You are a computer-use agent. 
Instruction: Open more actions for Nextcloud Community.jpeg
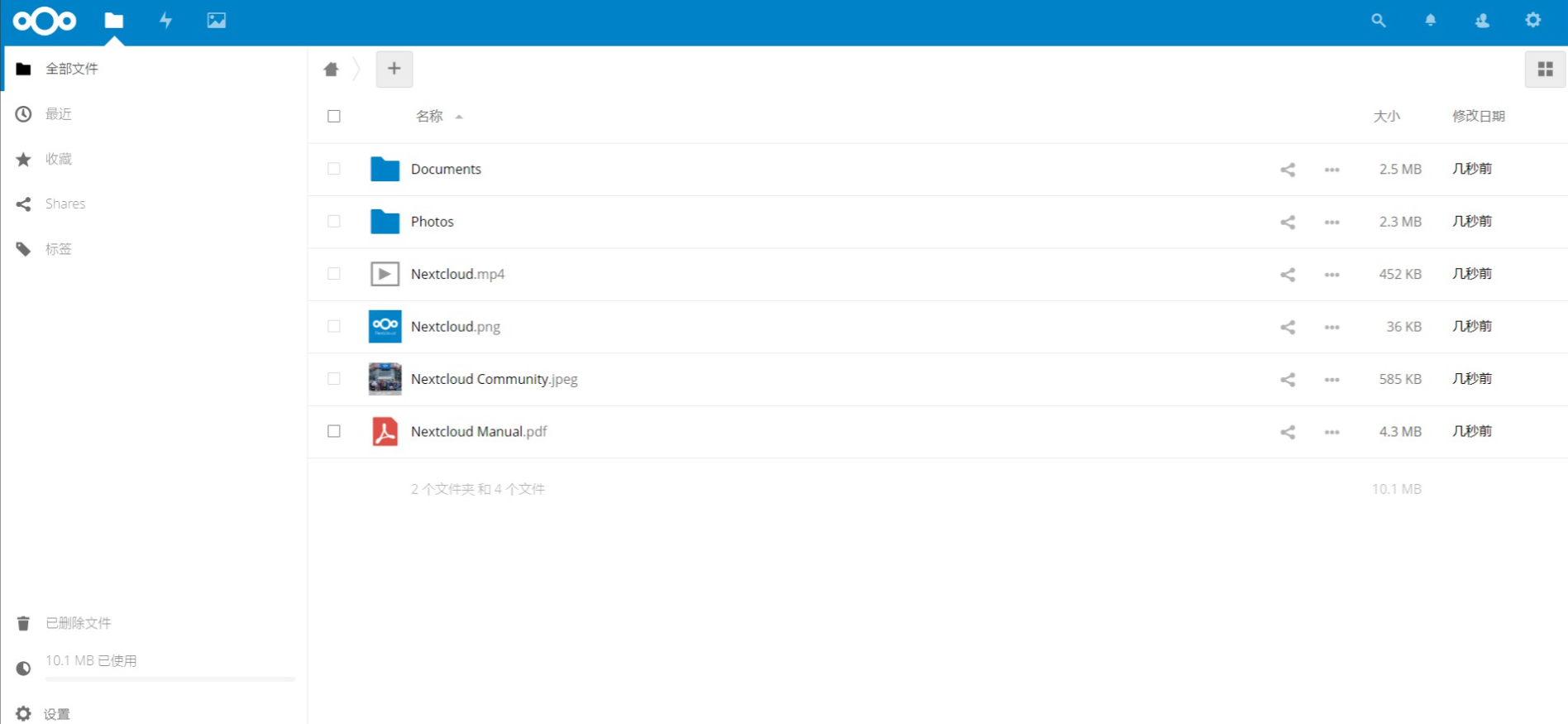(x=1331, y=380)
